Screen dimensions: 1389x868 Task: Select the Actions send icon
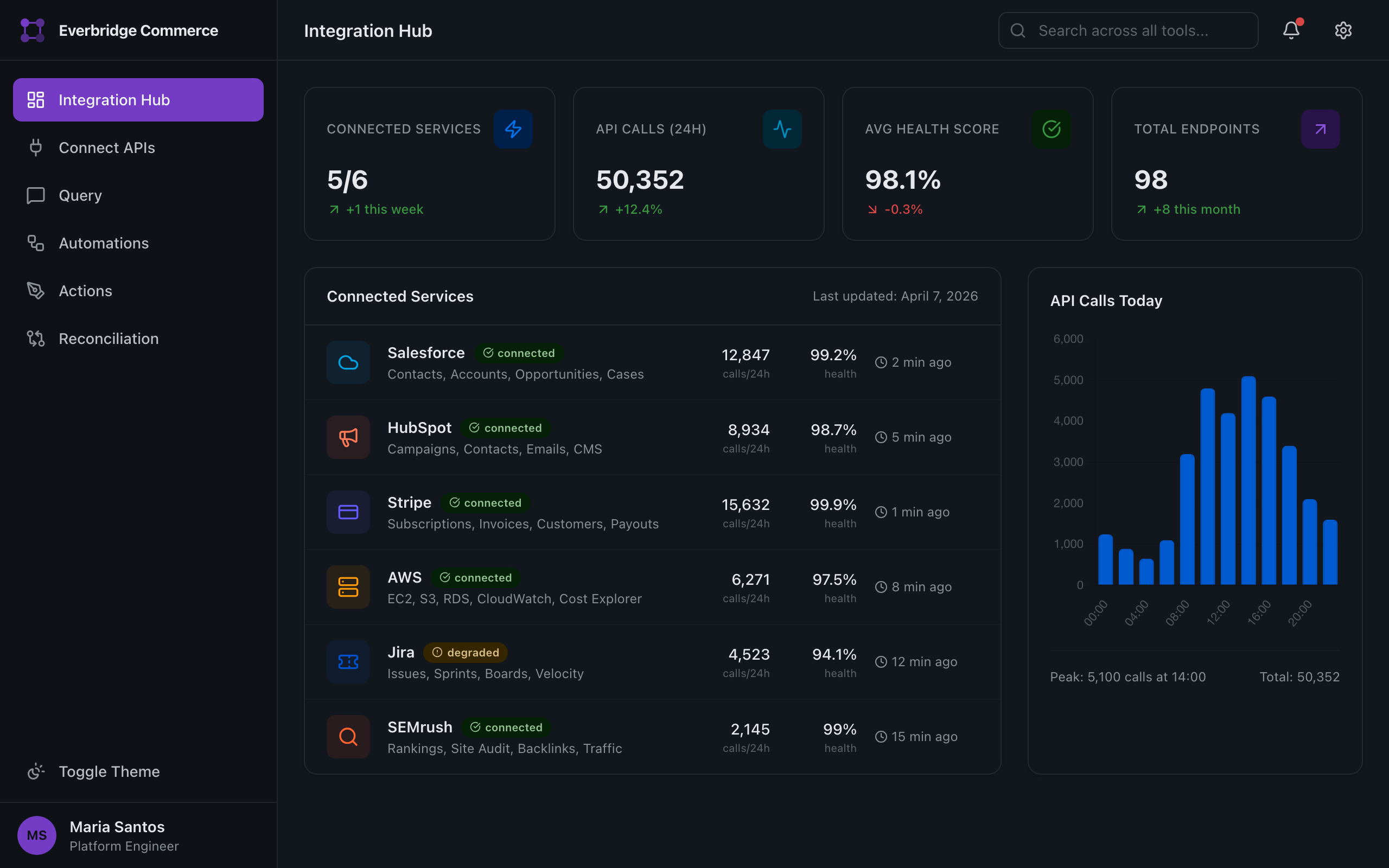(36, 290)
